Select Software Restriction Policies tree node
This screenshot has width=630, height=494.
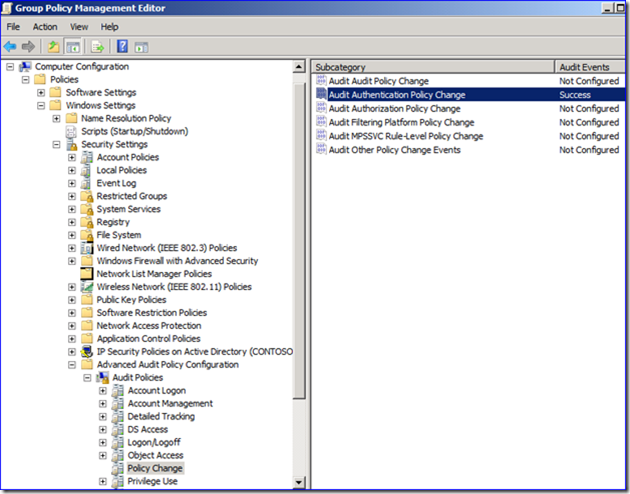(x=151, y=313)
